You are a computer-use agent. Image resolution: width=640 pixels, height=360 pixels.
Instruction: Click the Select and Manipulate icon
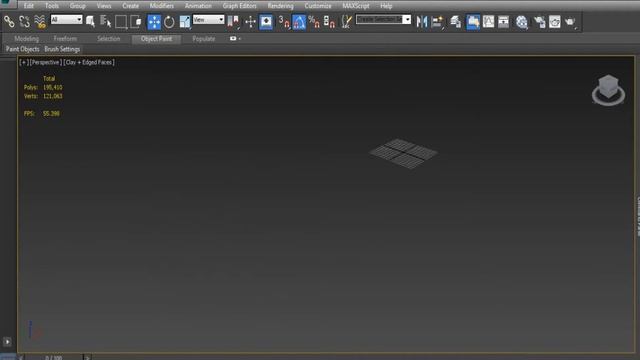pyautogui.click(x=250, y=22)
